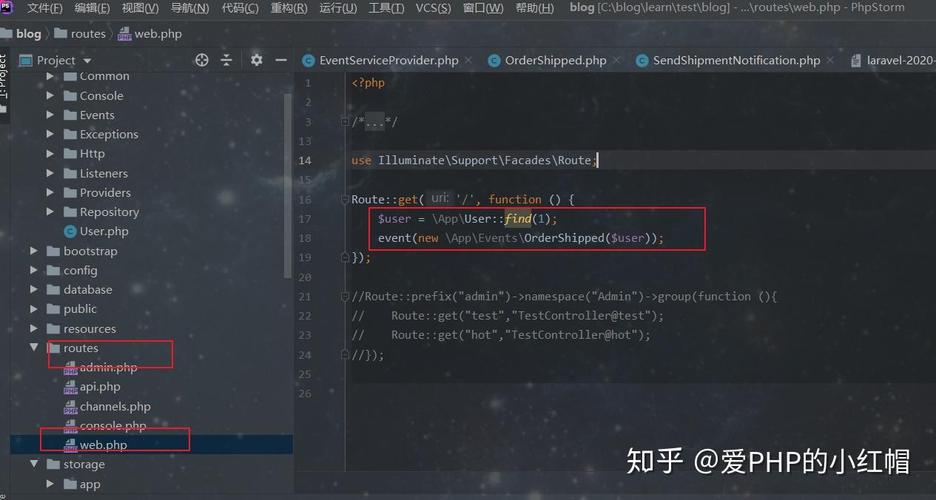Expand the database folder
This screenshot has width=936, height=500.
click(x=34, y=289)
